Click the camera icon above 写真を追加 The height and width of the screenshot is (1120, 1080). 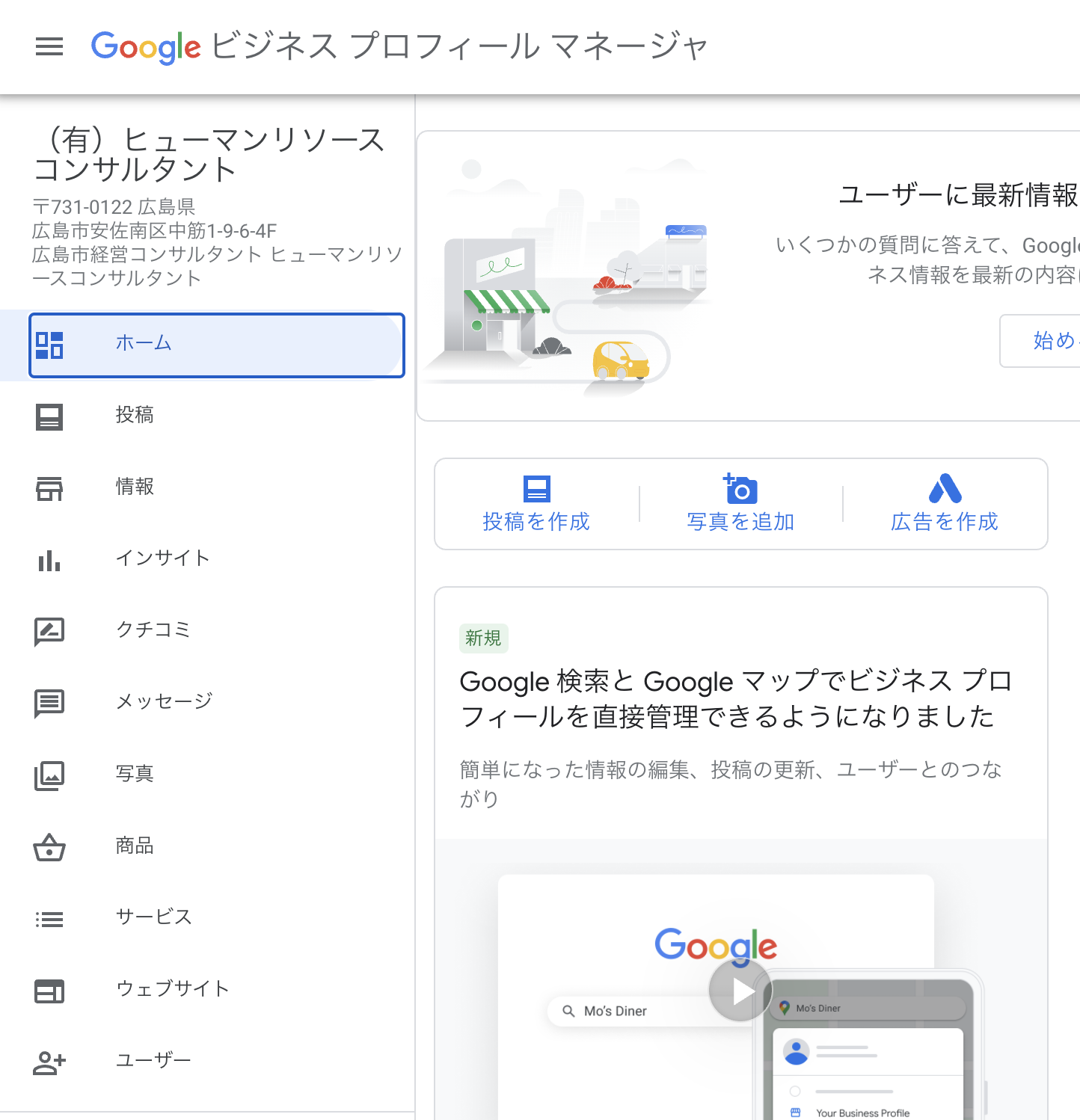(740, 488)
